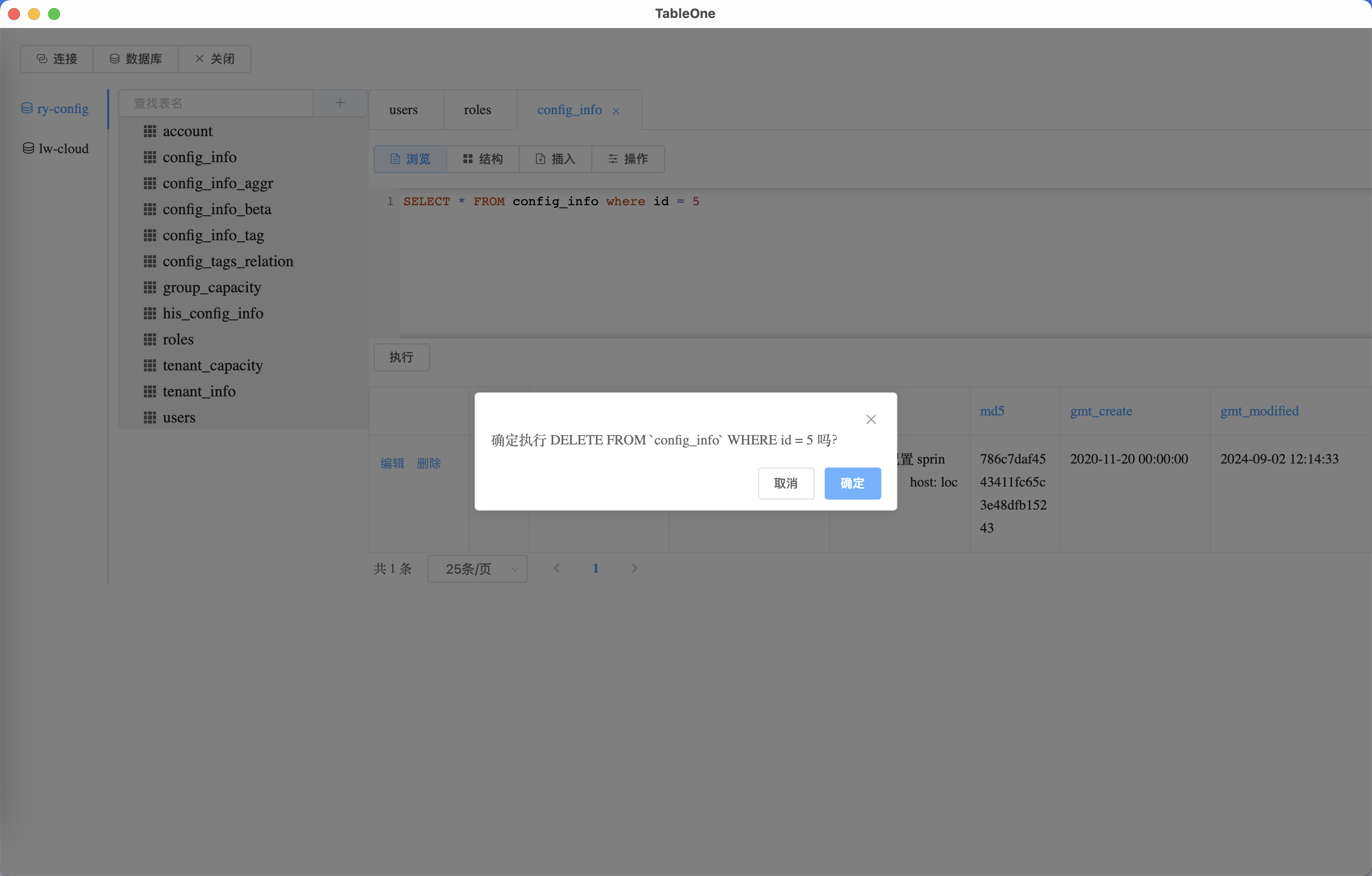This screenshot has height=876, width=1372.
Task: Click the 确定 confirm button
Action: (x=852, y=484)
